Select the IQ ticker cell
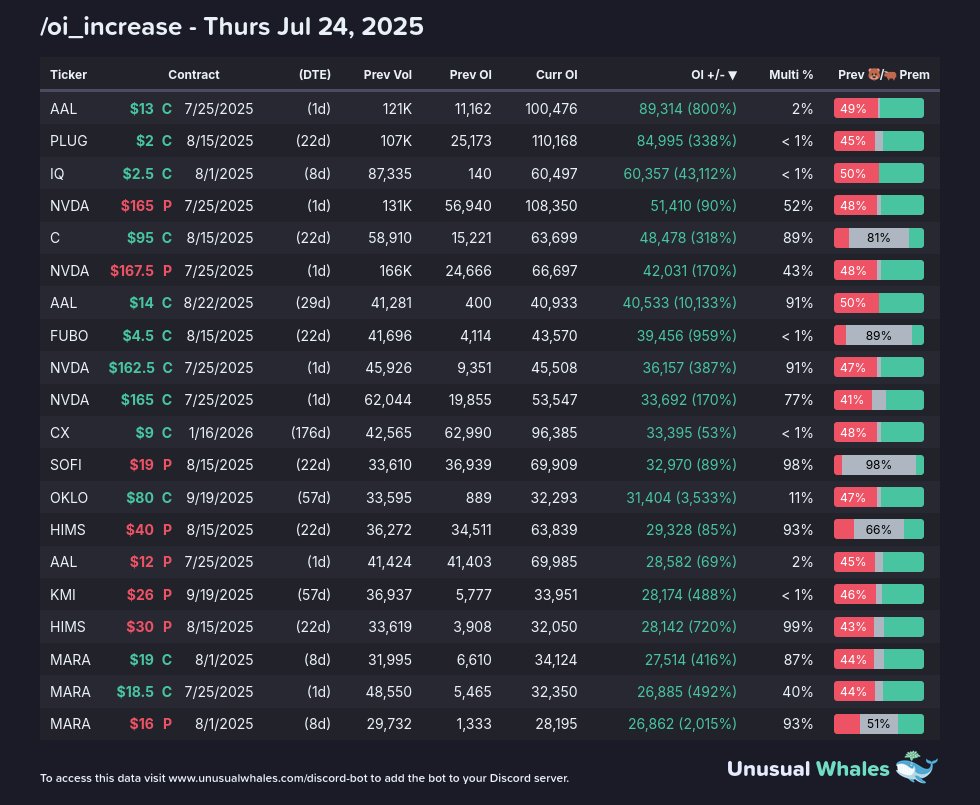This screenshot has width=980, height=805. coord(57,174)
